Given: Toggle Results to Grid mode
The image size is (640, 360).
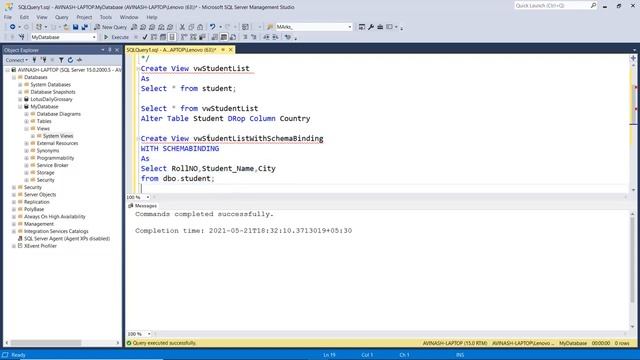Looking at the screenshot, I should [224, 37].
